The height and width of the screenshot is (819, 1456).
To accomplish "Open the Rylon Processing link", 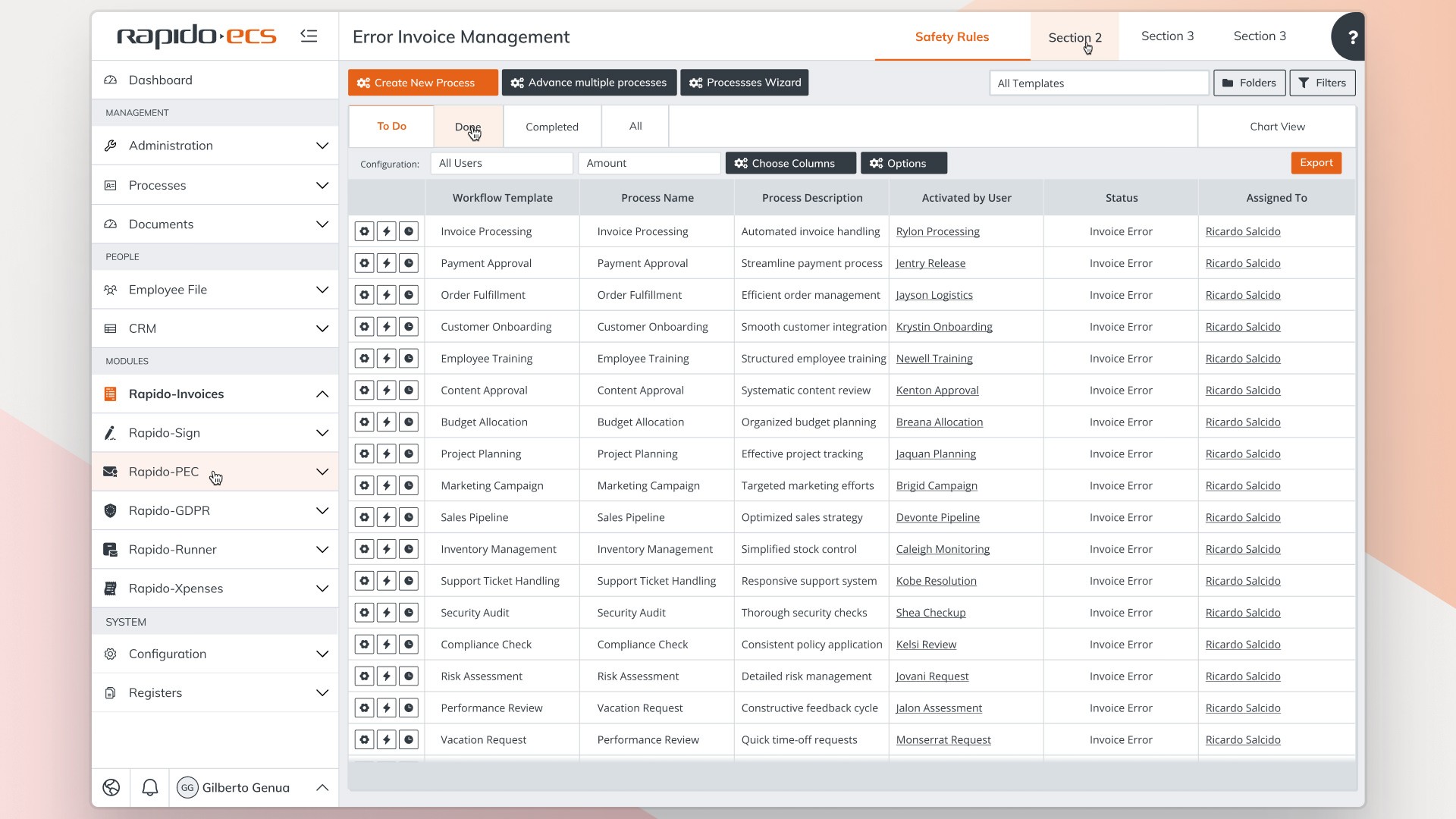I will pyautogui.click(x=937, y=231).
